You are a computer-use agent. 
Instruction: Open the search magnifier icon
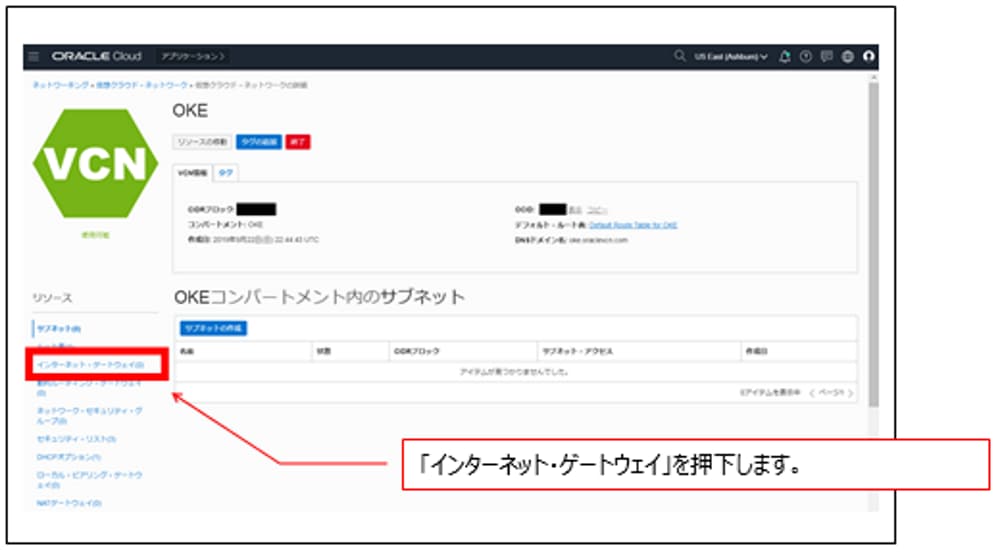(x=680, y=56)
